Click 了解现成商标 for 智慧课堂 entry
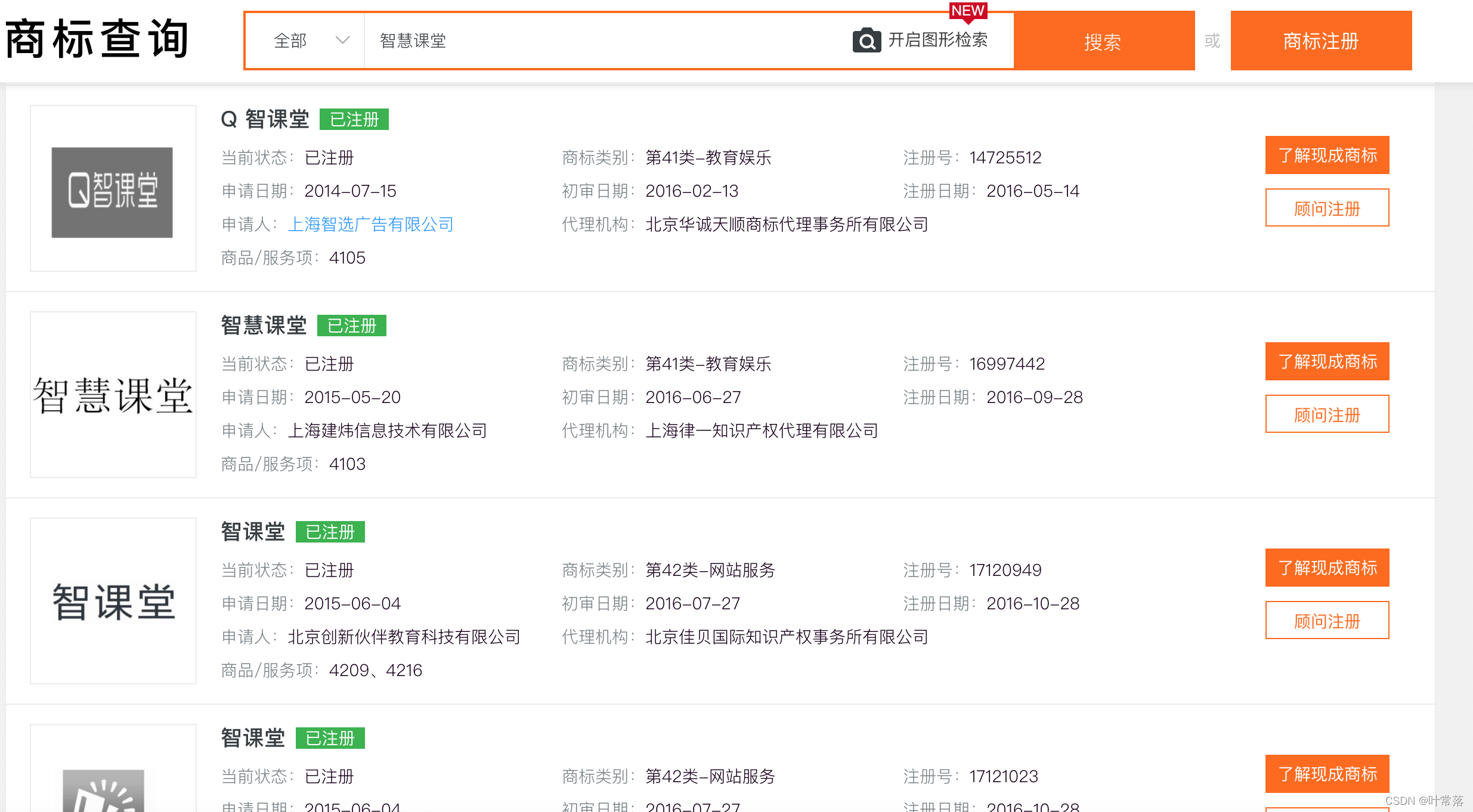The width and height of the screenshot is (1473, 812). 1327,361
